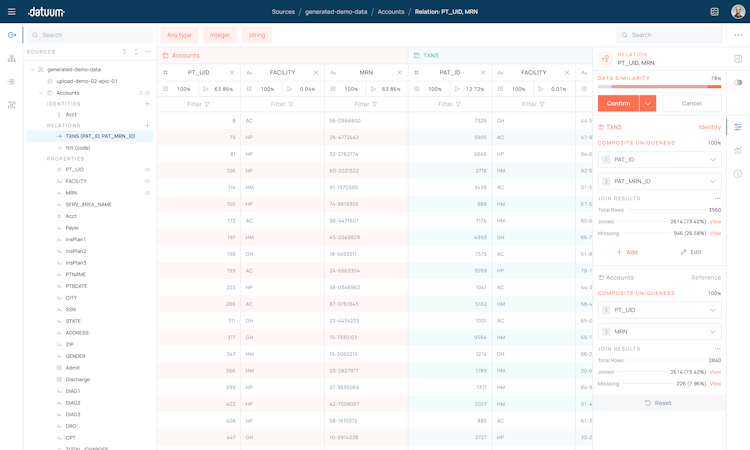The width and height of the screenshot is (750, 450).
Task: Open Accounts join results options ellipsis
Action: [x=717, y=349]
